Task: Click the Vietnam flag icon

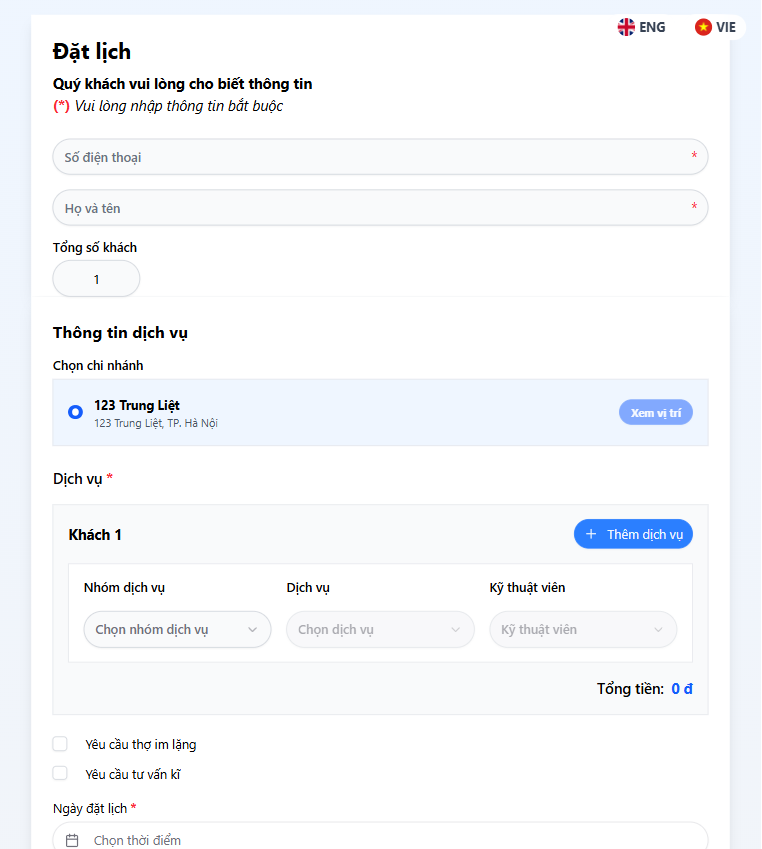Action: click(x=703, y=27)
